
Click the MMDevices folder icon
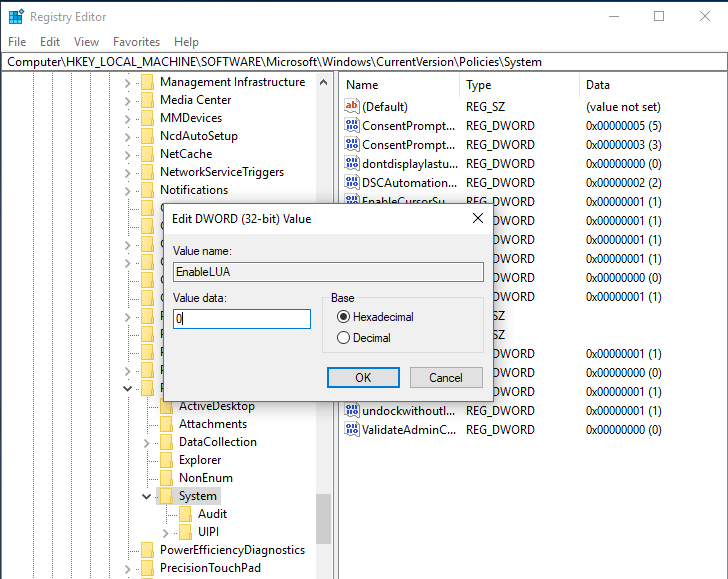pos(148,118)
